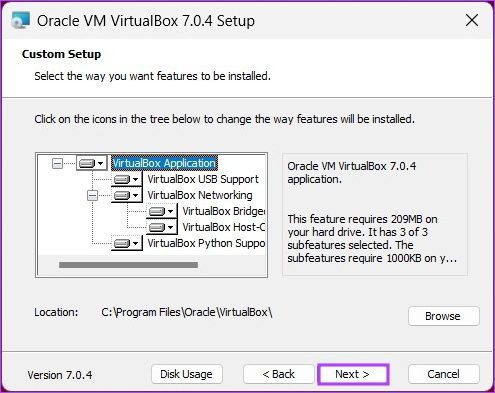Open dropdown arrow beside VirtualBox USB Support

[135, 179]
